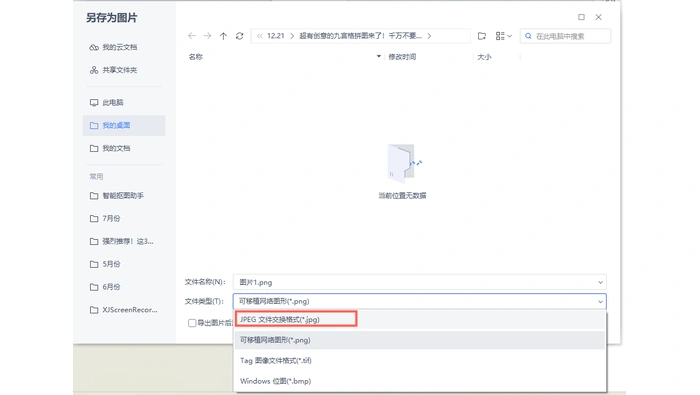Select 我的桌面 in sidebar
700x395 pixels.
(x=124, y=125)
